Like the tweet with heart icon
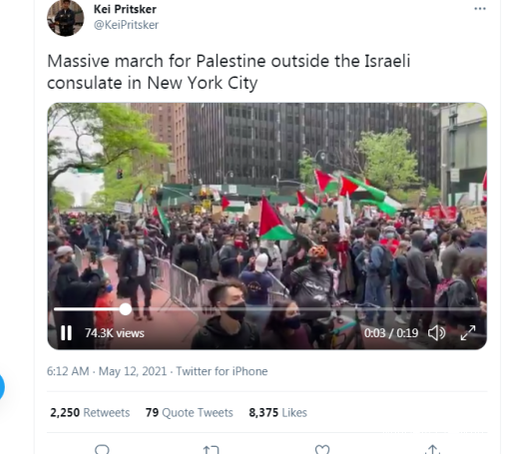 pos(322,450)
